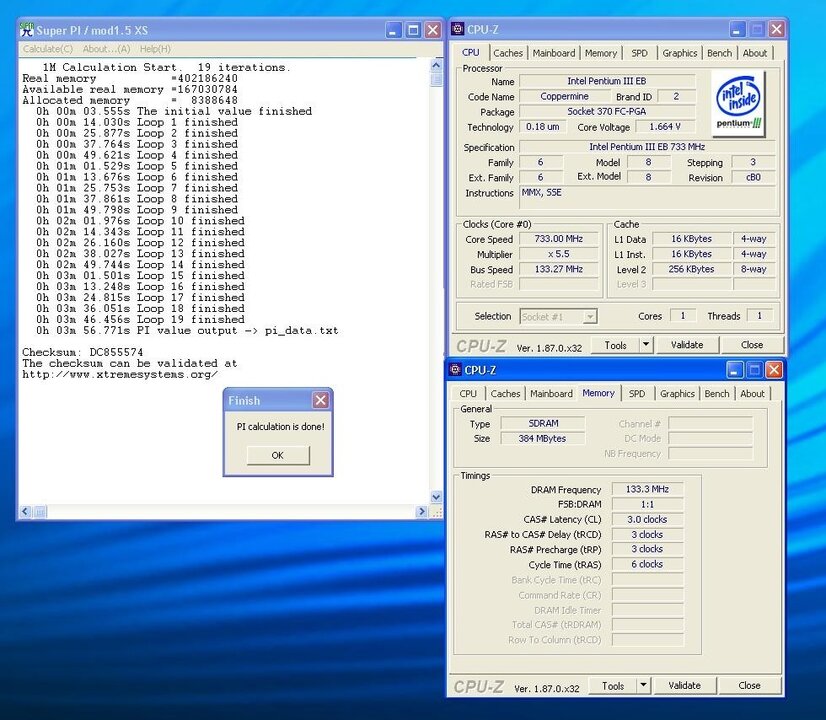
Task: Select CPU tab in upper CPU-Z window
Action: point(470,53)
